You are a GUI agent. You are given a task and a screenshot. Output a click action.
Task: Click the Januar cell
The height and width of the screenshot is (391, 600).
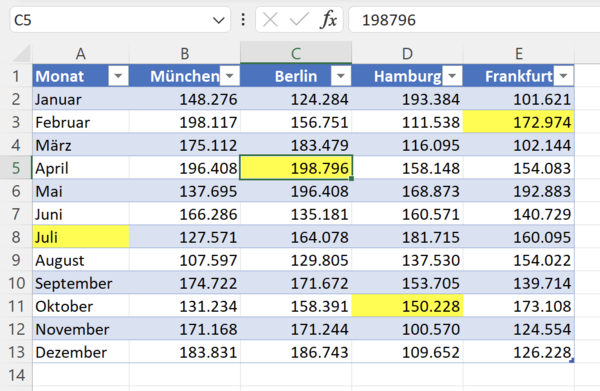pos(81,99)
